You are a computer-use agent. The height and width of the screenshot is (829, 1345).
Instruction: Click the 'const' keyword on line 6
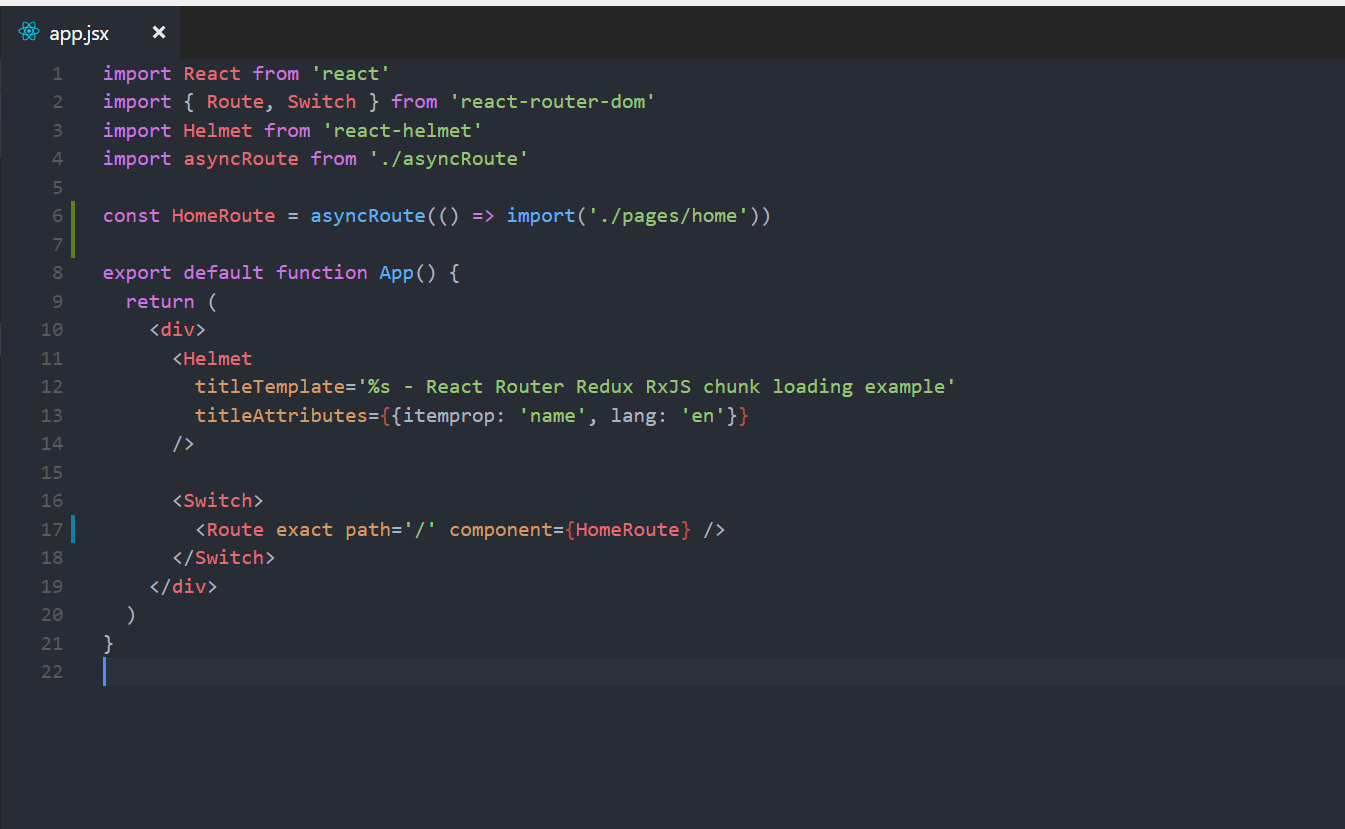[x=131, y=216]
